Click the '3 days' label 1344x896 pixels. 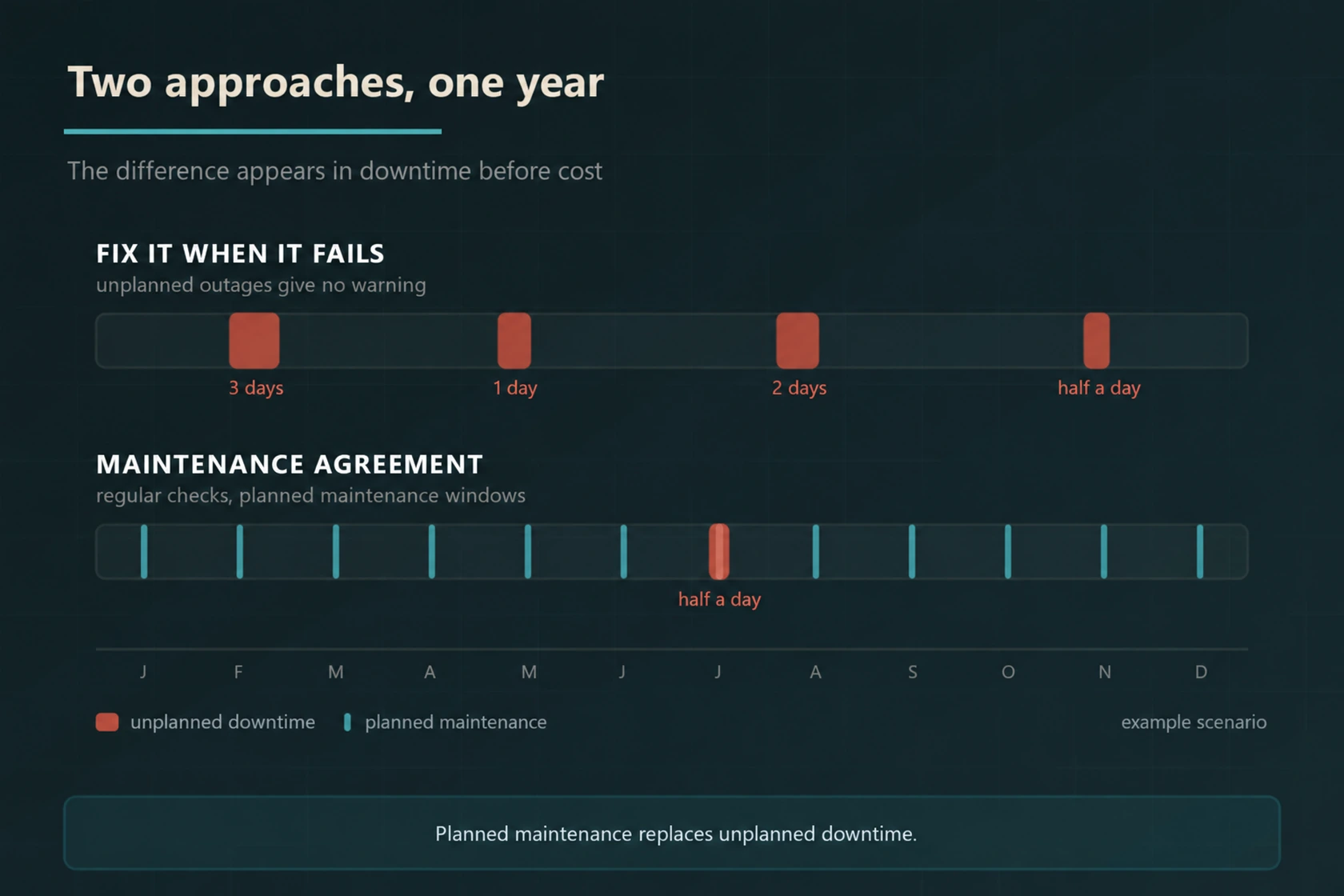tap(256, 388)
